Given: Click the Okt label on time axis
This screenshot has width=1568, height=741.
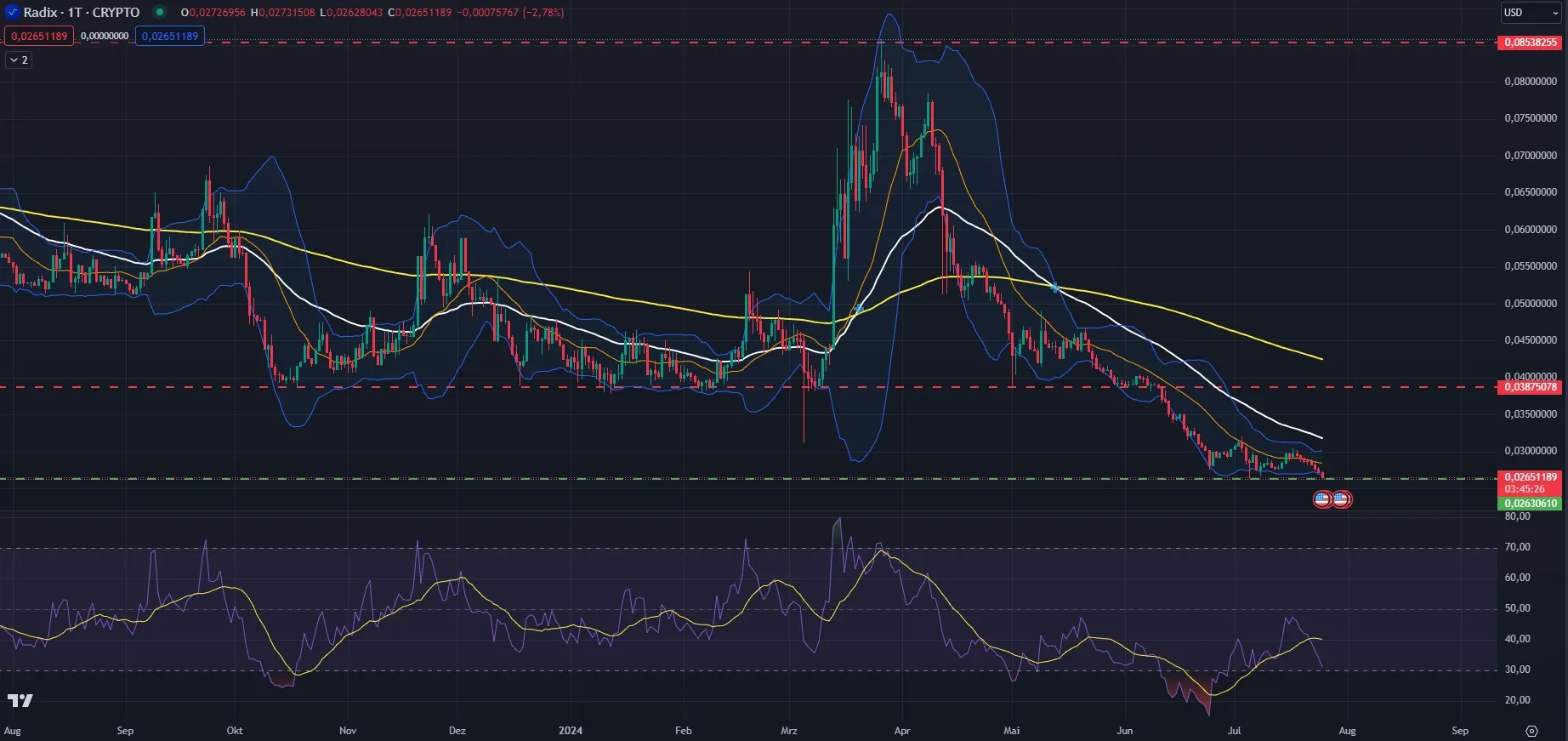Looking at the screenshot, I should (x=235, y=731).
